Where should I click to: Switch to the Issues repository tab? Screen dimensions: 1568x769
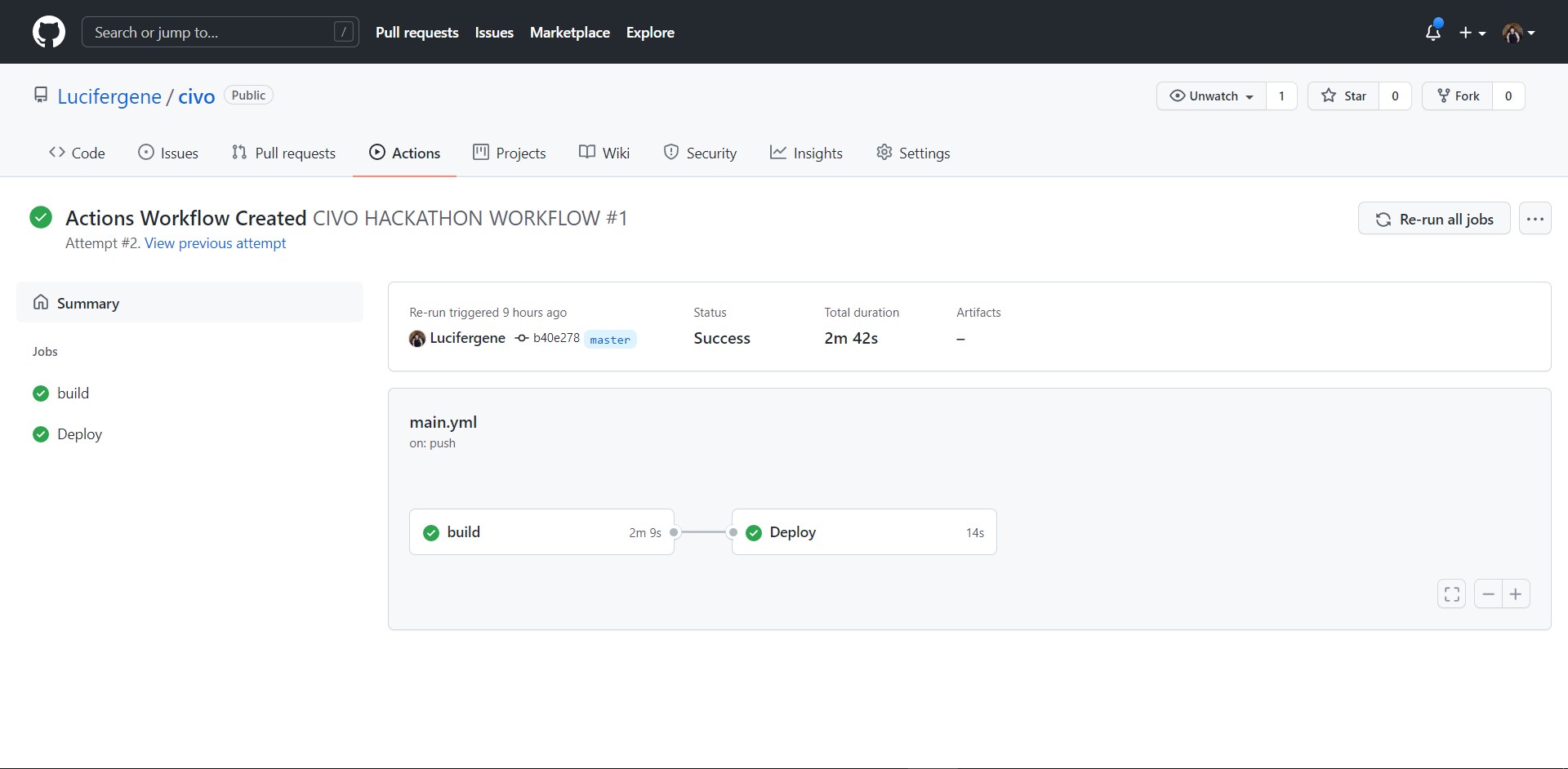point(168,153)
